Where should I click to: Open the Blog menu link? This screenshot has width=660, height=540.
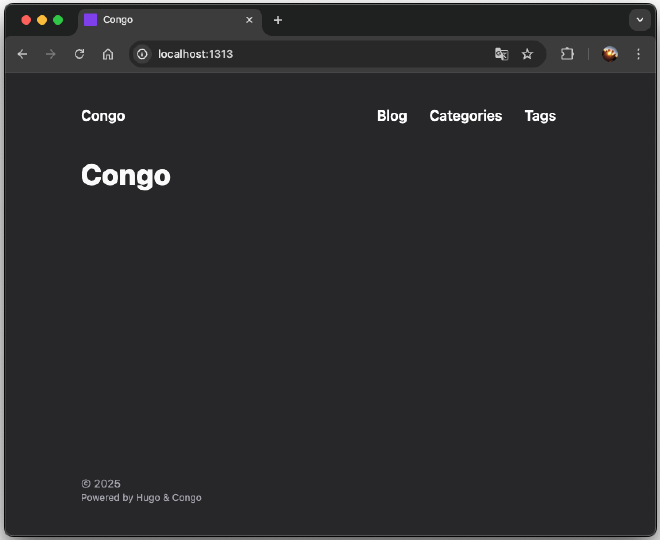coord(392,116)
